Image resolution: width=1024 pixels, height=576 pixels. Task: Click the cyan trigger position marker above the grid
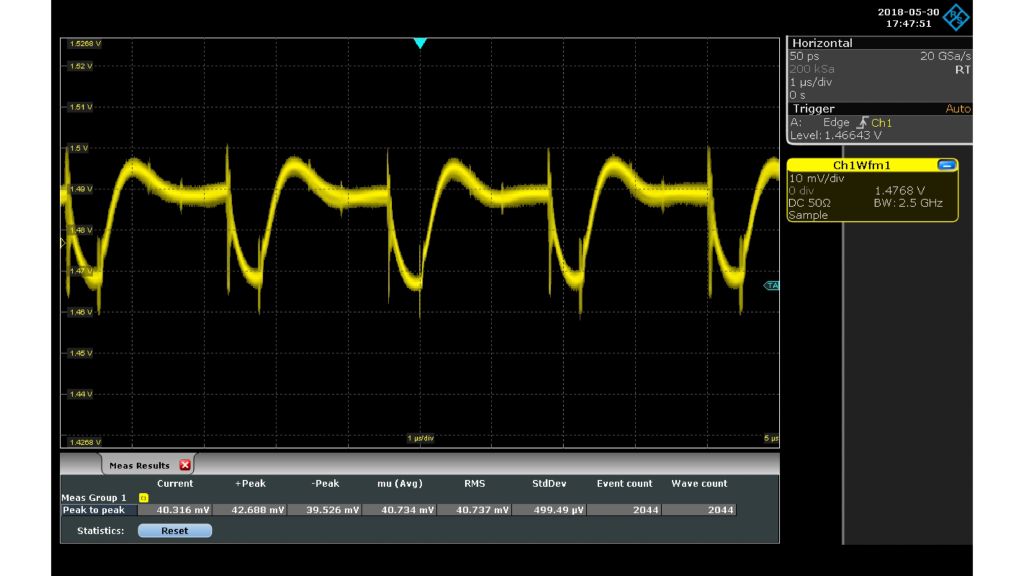click(420, 40)
